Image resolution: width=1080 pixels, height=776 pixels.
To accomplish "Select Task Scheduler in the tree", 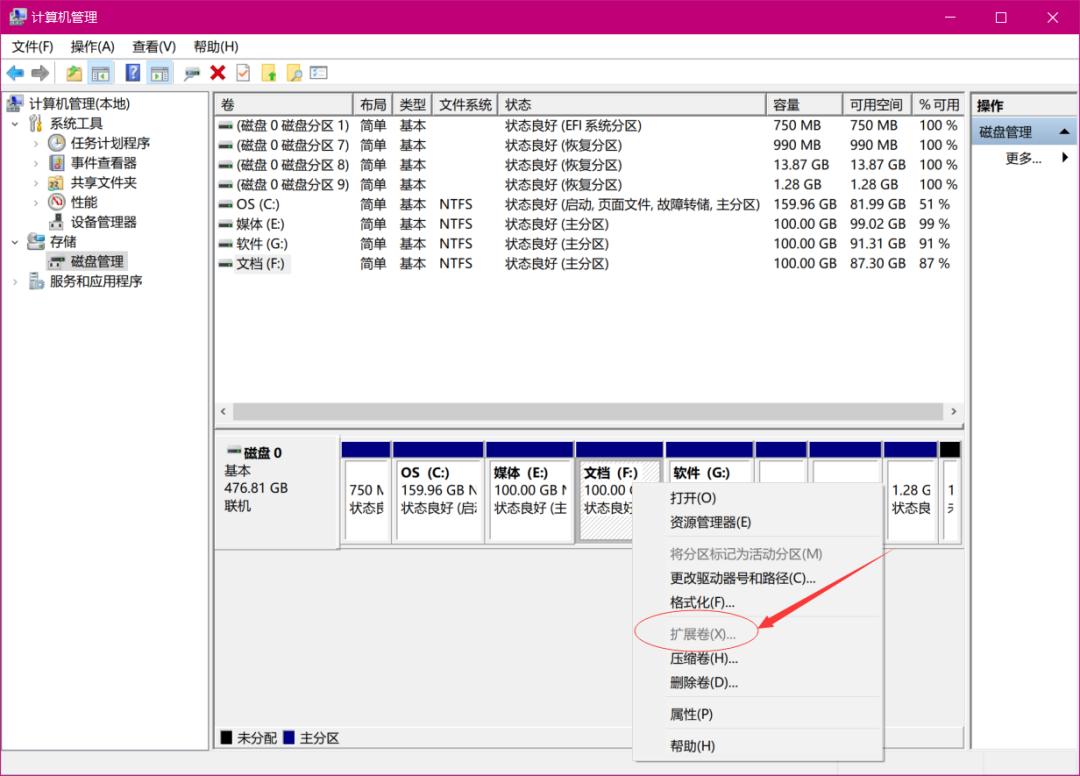I will (x=110, y=143).
